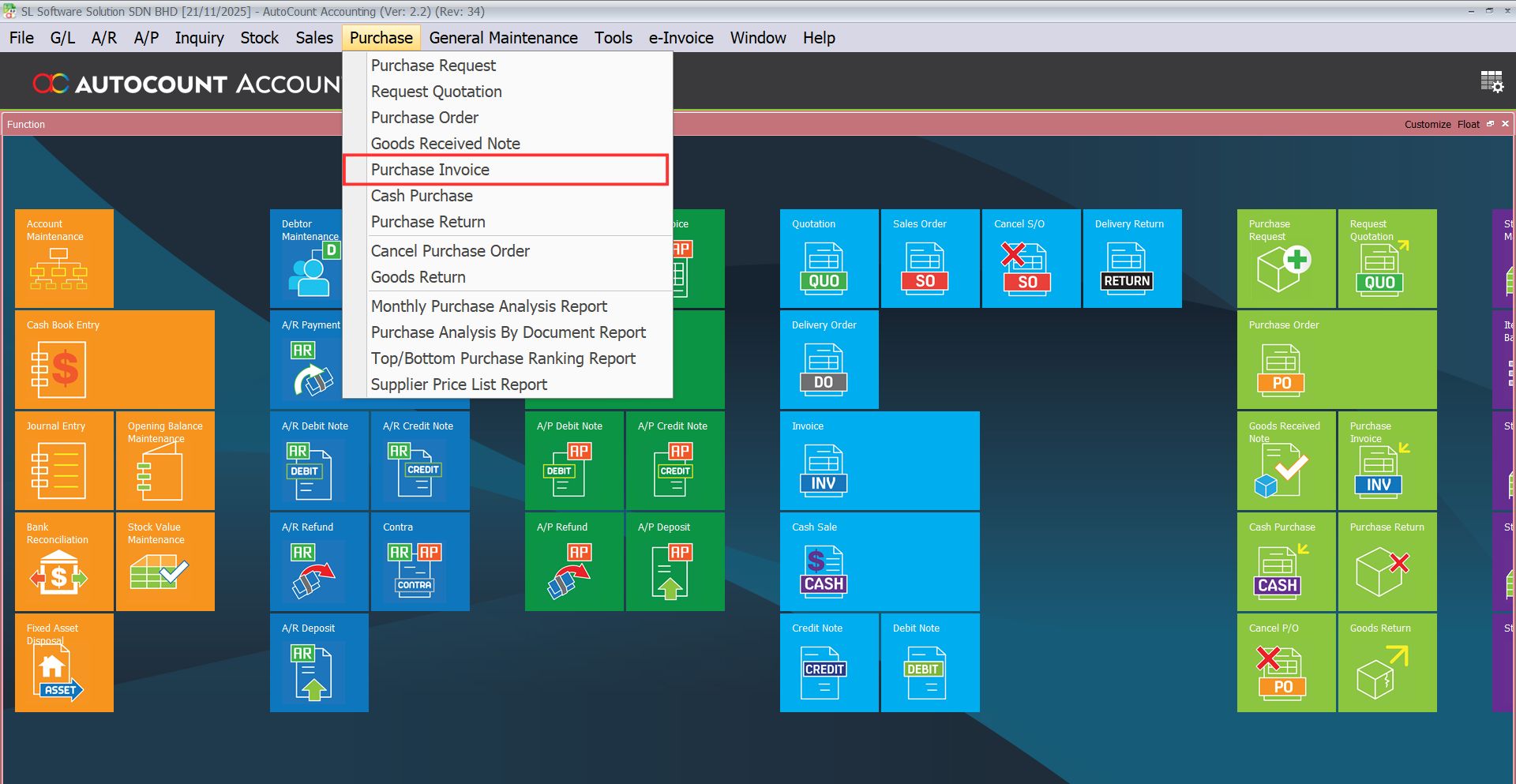Screen dimensions: 1516x784
Task: Open Bank Reconciliation
Action: pyautogui.click(x=63, y=561)
